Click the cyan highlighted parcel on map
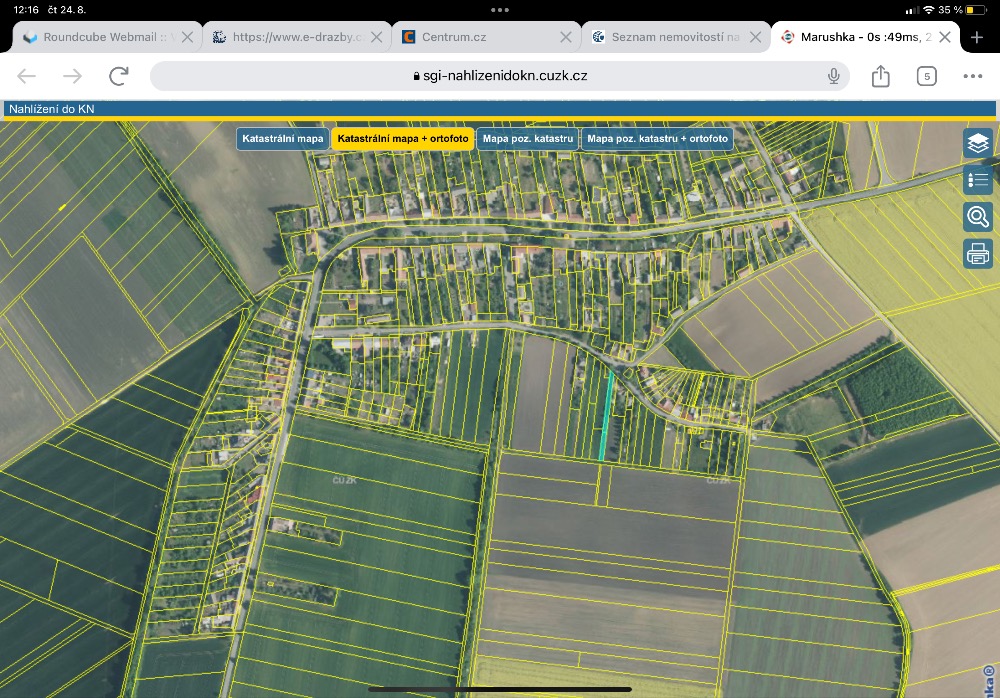 (x=607, y=415)
